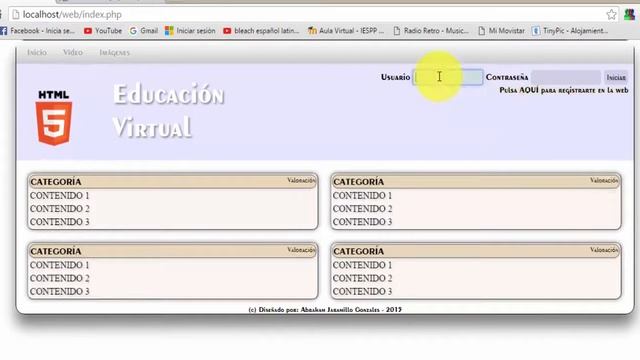Select CONTENIDO 1 in the lower-left category

(60, 265)
